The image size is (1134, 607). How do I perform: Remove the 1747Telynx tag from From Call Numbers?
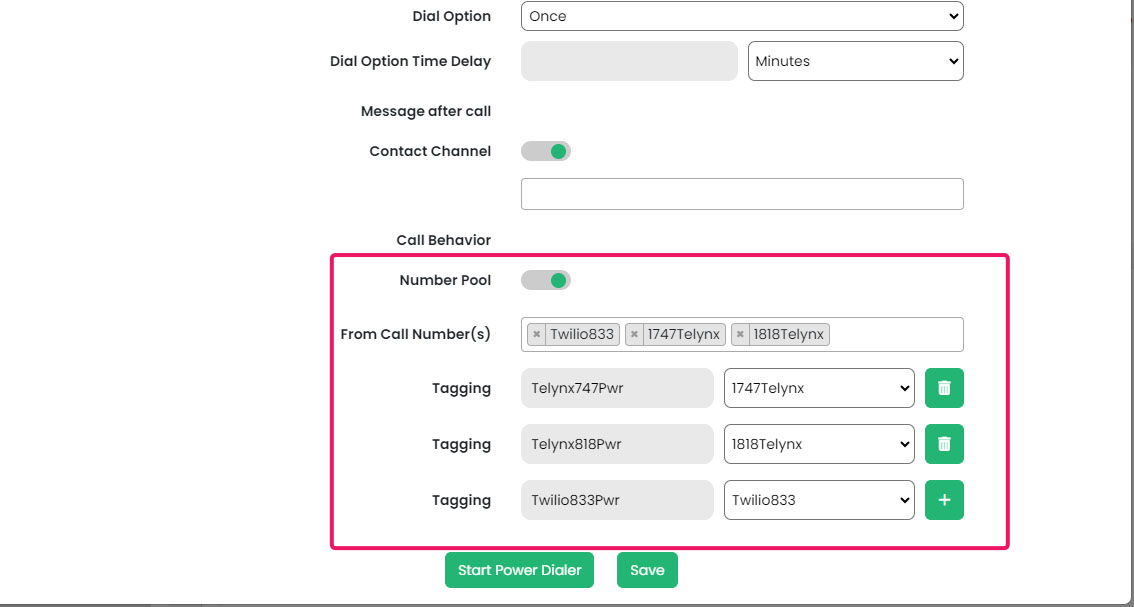tap(634, 334)
